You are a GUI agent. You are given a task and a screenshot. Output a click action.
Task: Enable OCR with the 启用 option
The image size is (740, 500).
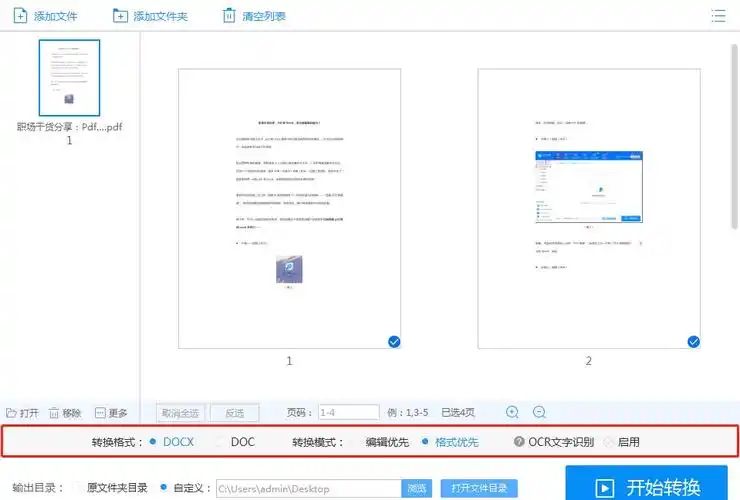tap(609, 441)
